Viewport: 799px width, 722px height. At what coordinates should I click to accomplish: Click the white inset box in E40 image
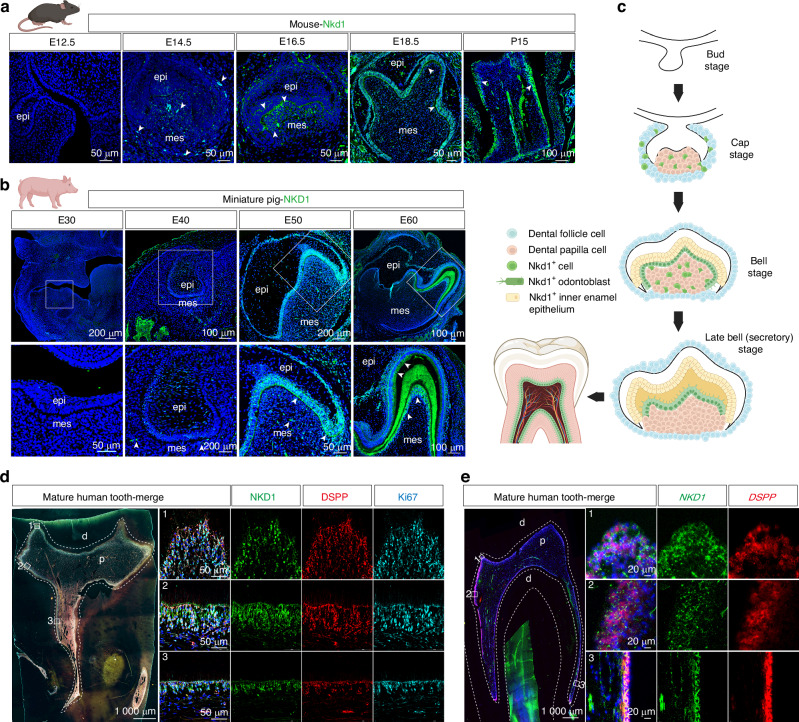tap(185, 277)
